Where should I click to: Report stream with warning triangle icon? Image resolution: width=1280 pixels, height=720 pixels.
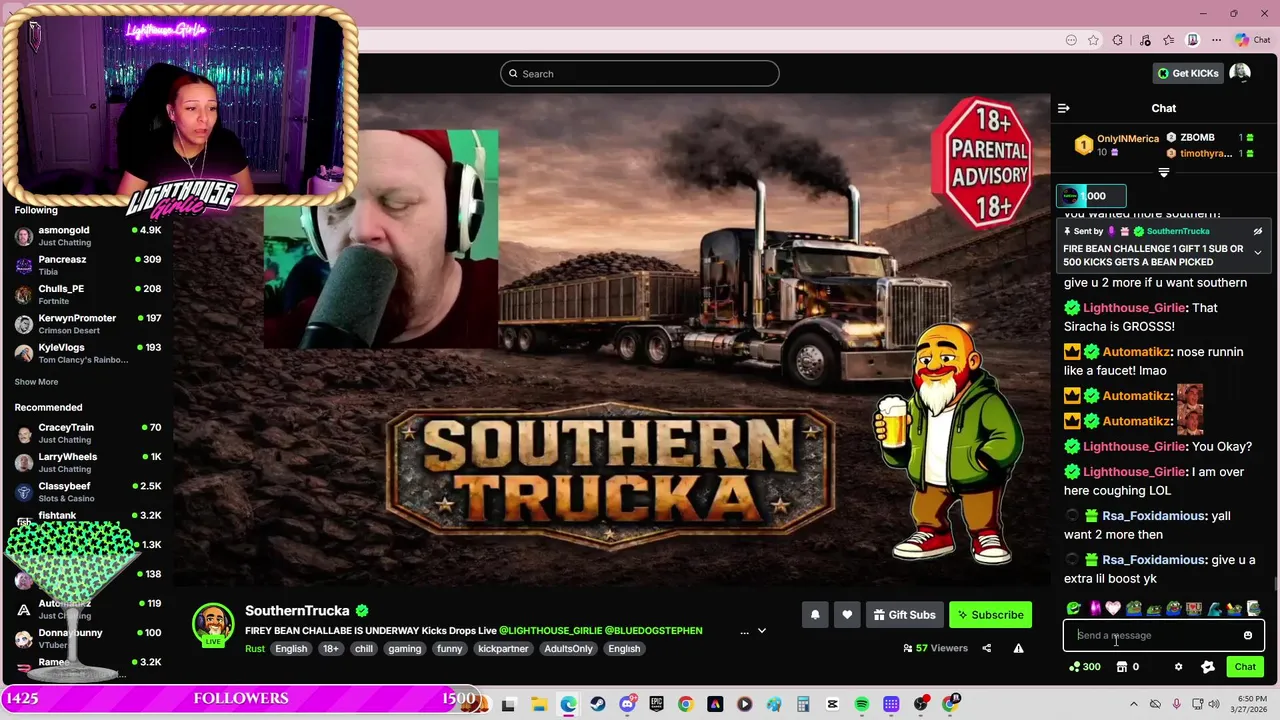1018,648
